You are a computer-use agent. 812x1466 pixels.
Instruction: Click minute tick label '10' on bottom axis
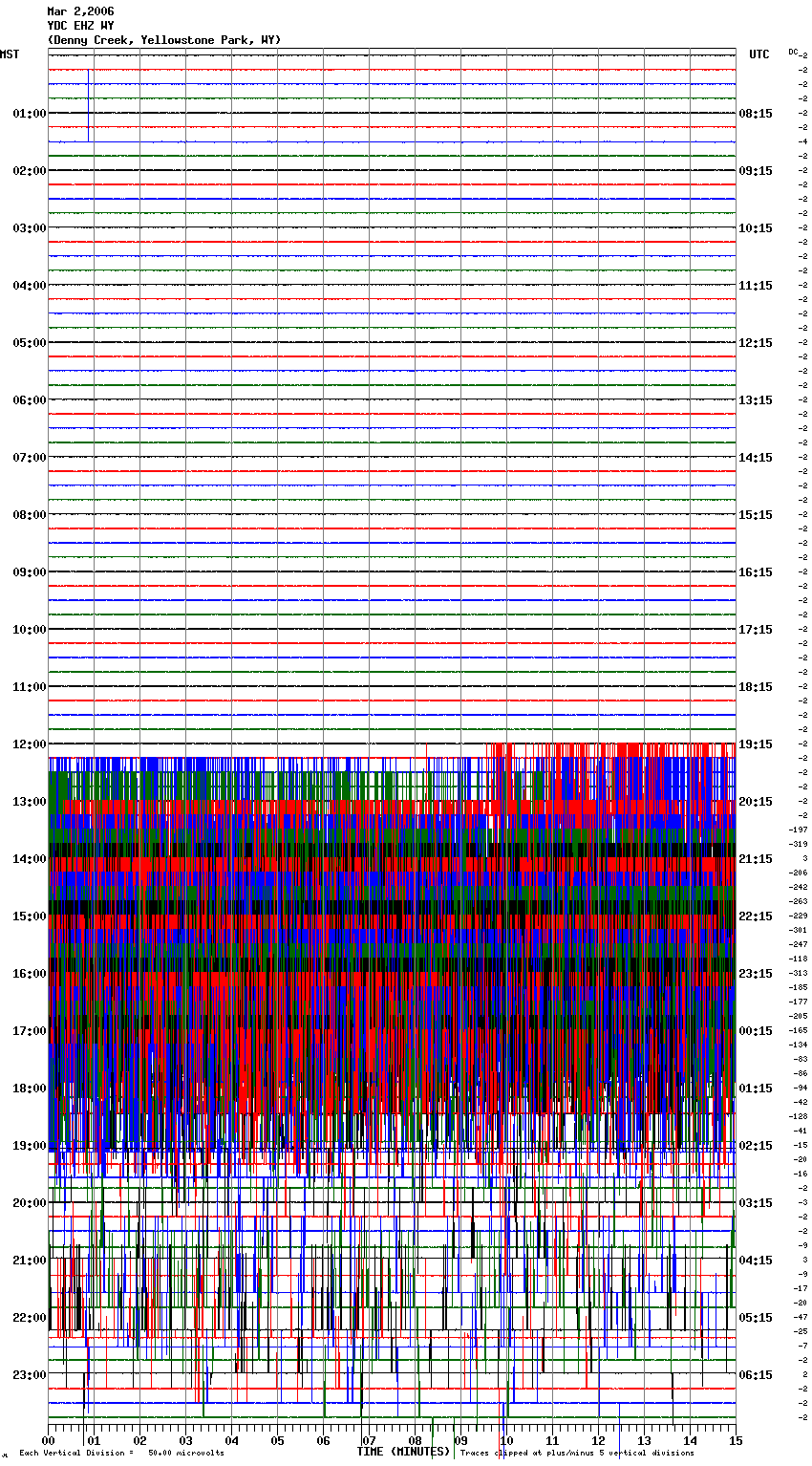pos(506,1440)
